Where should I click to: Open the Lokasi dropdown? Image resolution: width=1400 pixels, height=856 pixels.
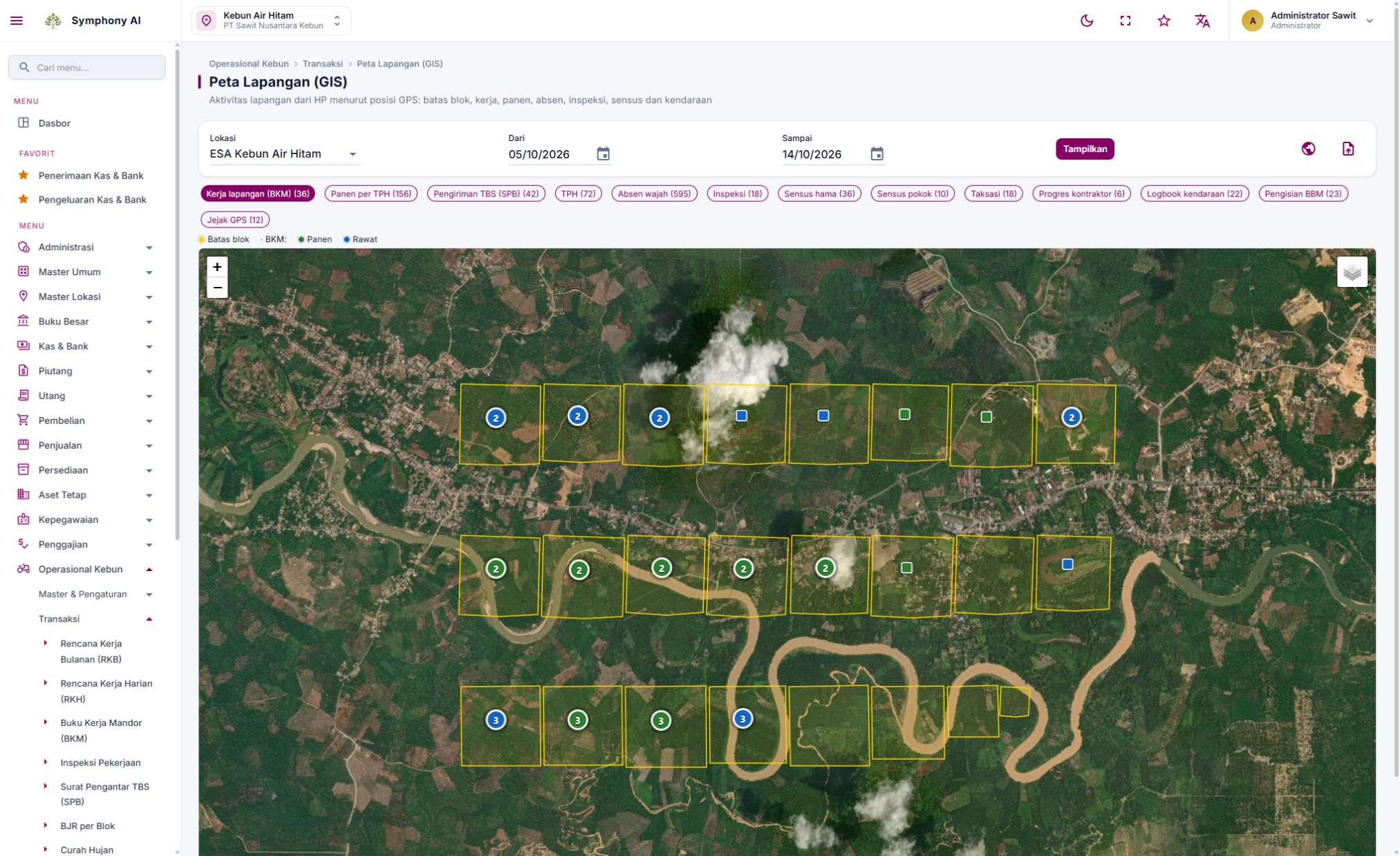(x=285, y=153)
